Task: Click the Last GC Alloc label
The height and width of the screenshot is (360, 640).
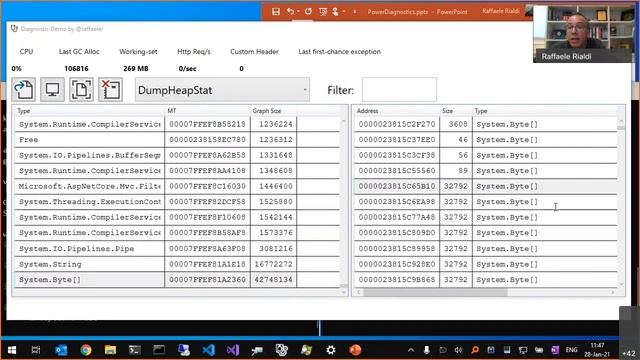Action: (79, 51)
